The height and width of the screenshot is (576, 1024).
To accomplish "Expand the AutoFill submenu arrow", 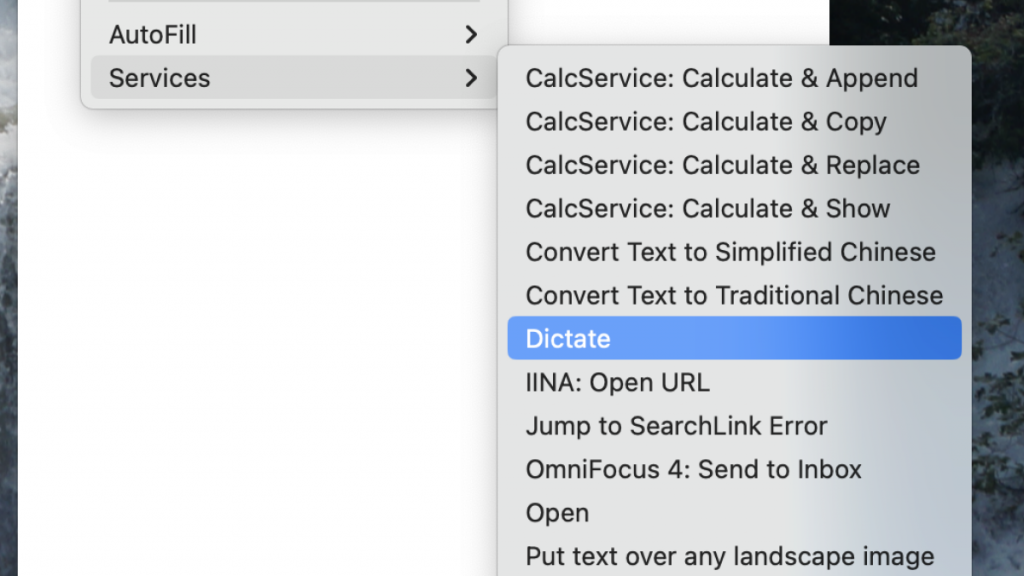I will [471, 35].
